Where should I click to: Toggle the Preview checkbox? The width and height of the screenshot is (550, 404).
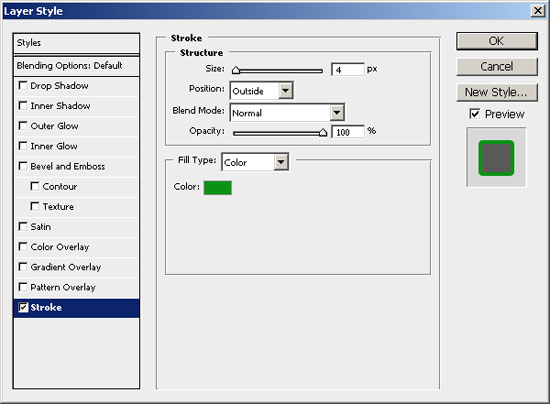474,114
